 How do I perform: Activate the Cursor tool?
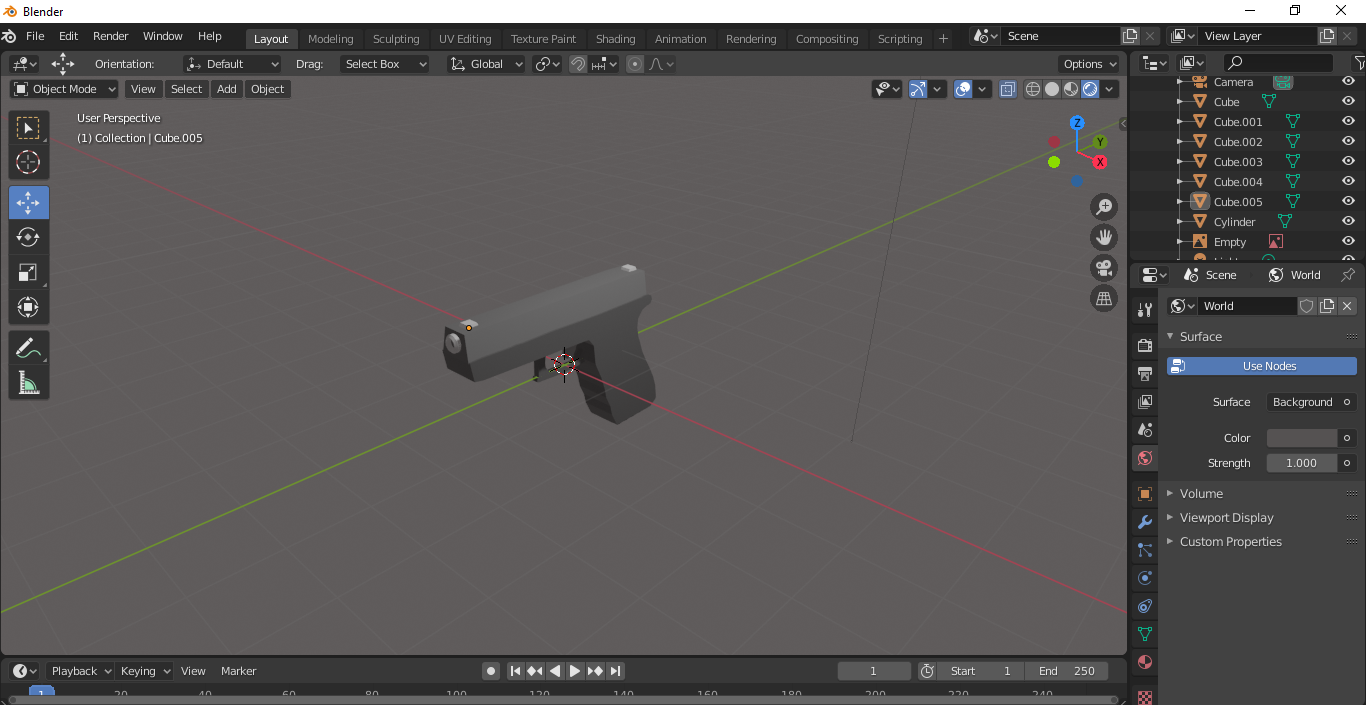coord(29,162)
